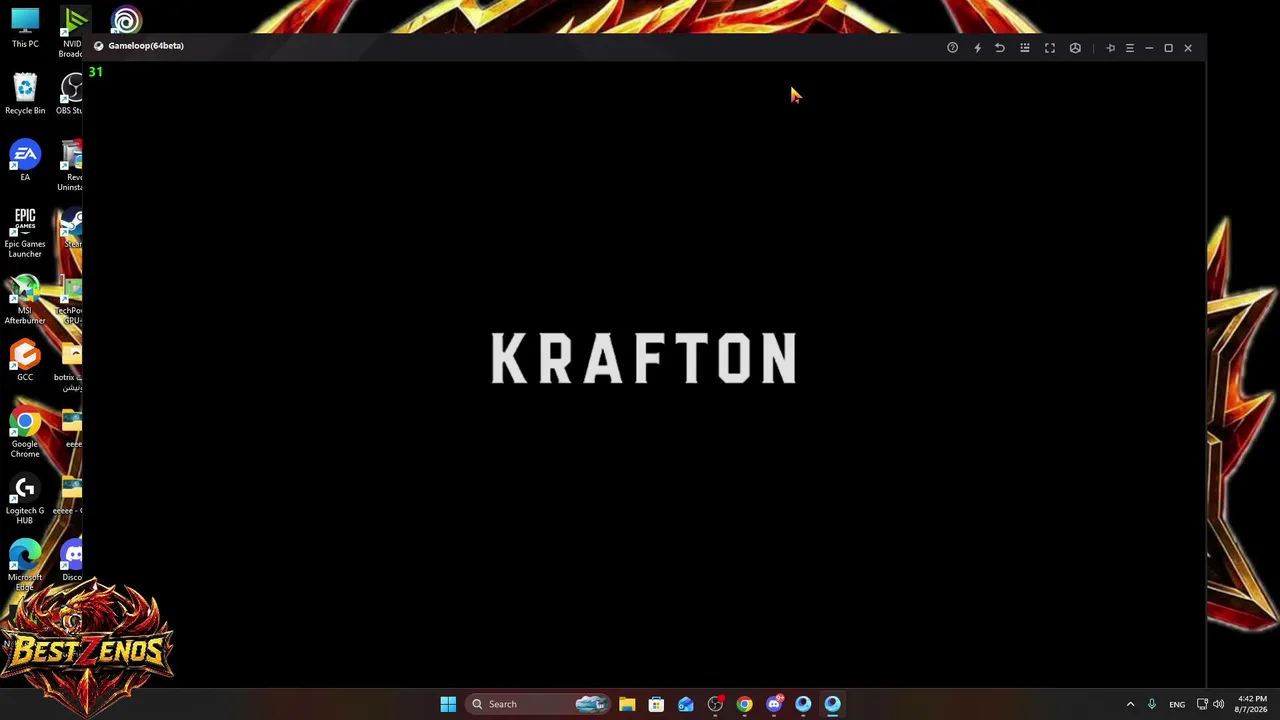
Task: Select the OBS Studio desktop shortcut
Action: coord(70,94)
